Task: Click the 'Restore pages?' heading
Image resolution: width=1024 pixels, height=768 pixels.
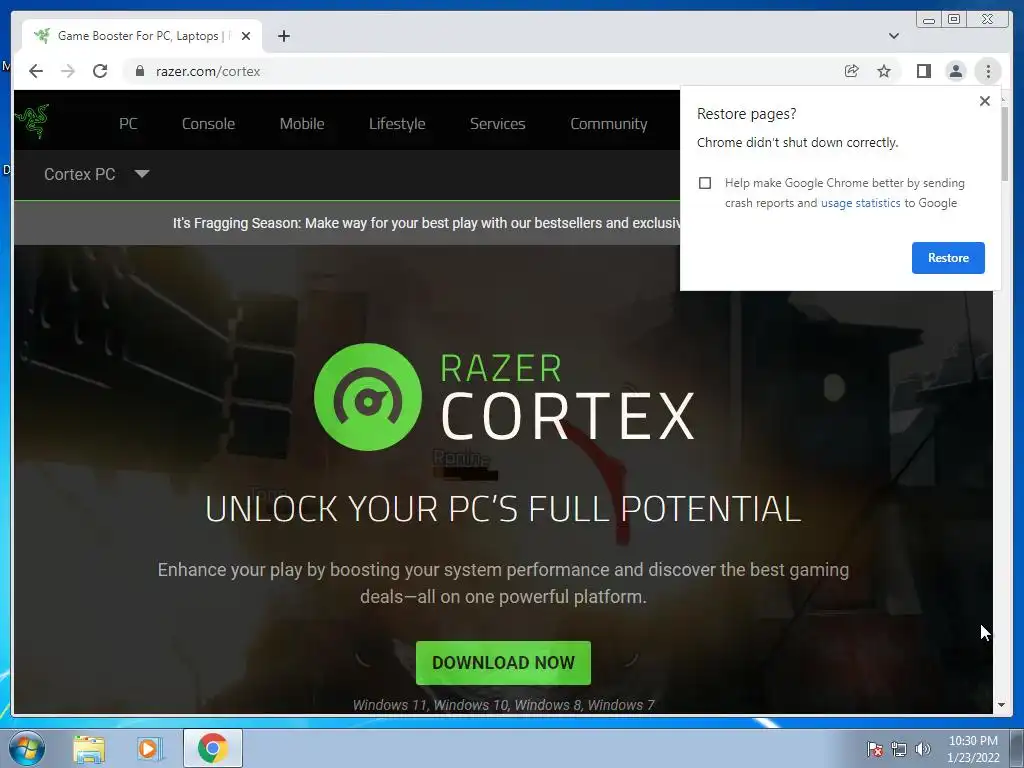Action: coord(746,114)
